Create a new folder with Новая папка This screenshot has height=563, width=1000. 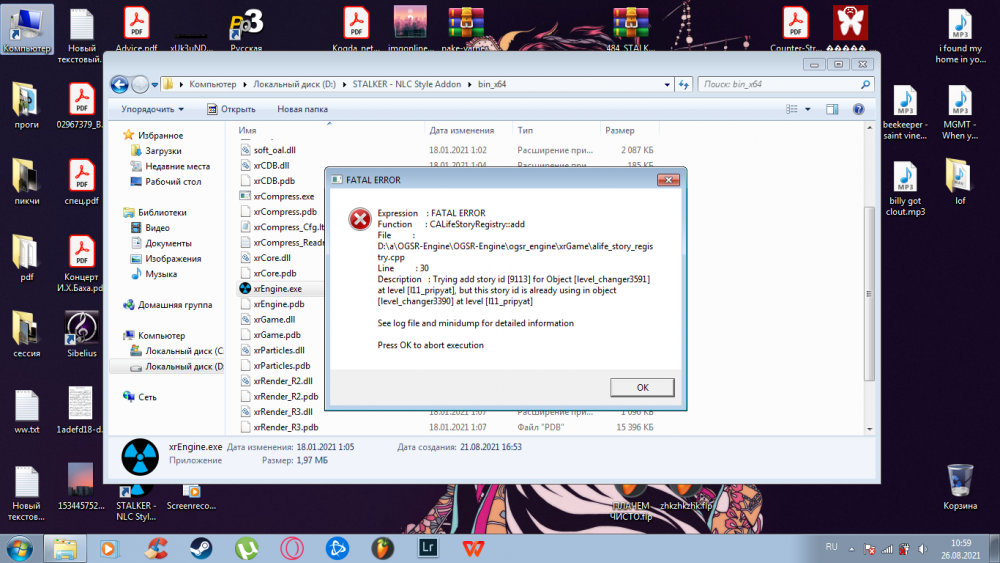coord(302,109)
